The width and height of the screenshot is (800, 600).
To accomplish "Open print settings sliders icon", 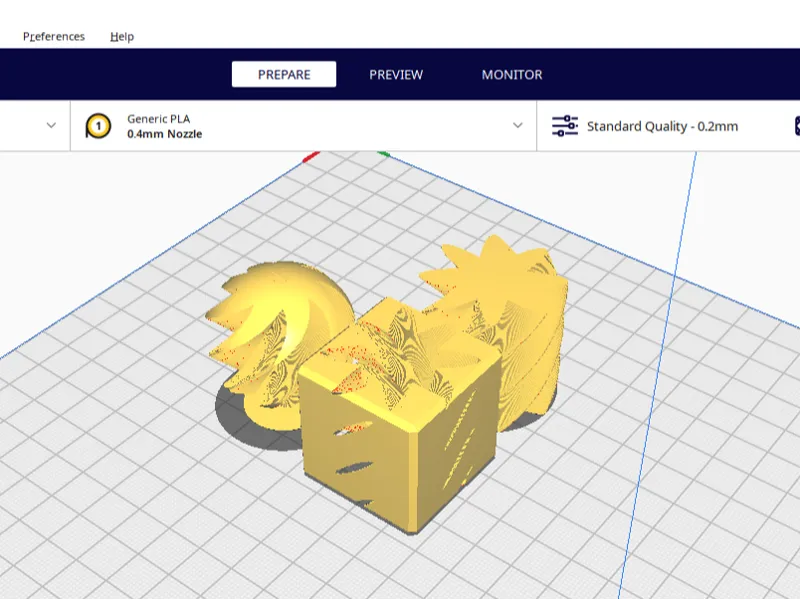I will point(565,126).
